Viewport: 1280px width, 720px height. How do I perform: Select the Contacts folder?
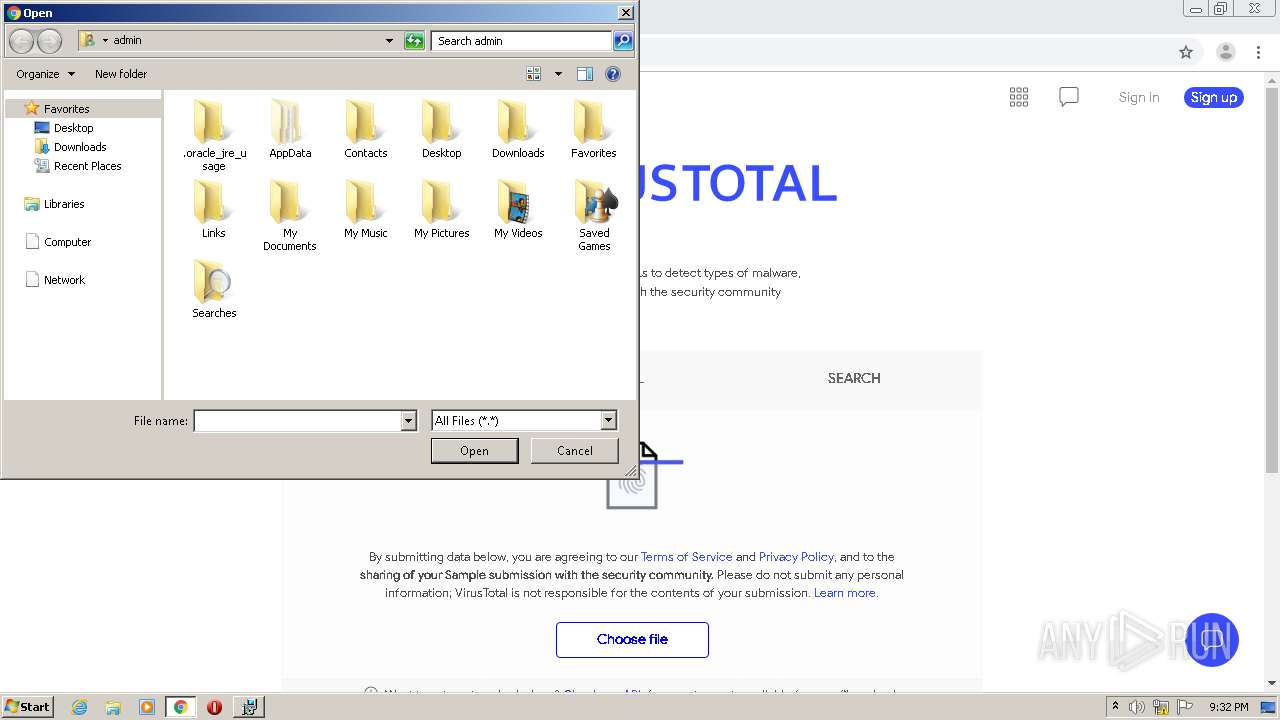[366, 130]
